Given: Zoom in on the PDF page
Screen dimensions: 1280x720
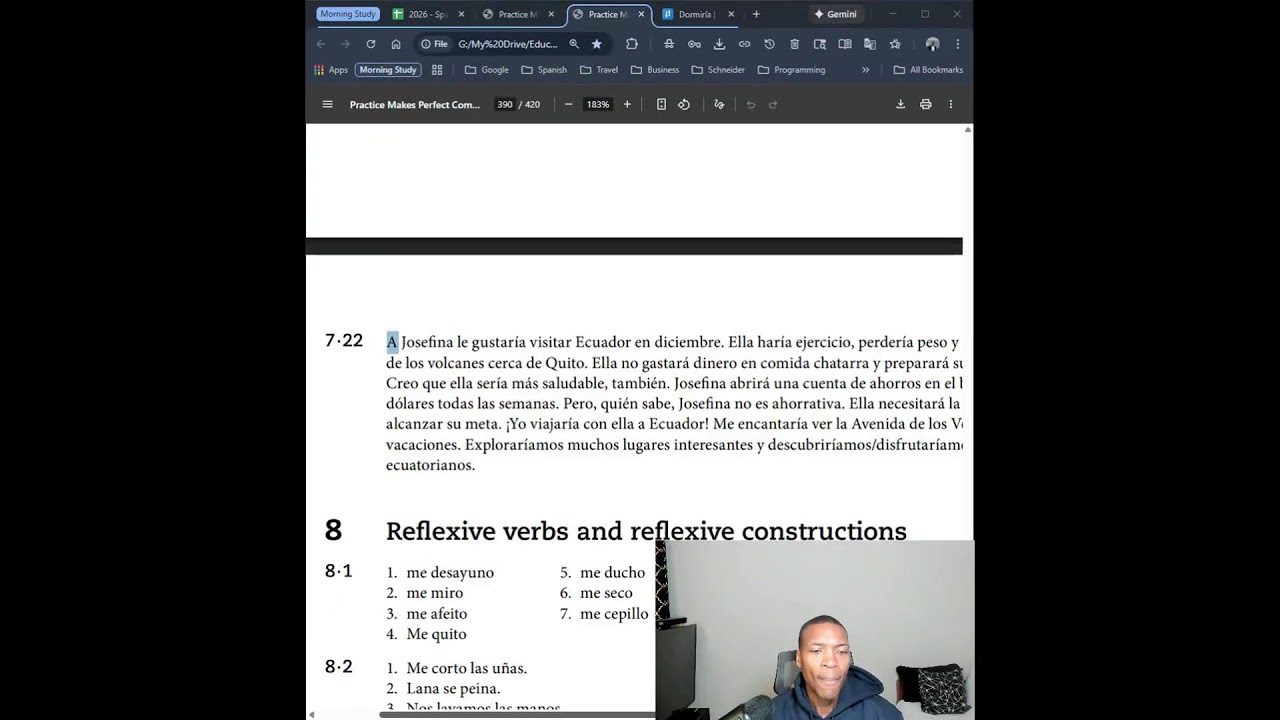Looking at the screenshot, I should (x=627, y=104).
